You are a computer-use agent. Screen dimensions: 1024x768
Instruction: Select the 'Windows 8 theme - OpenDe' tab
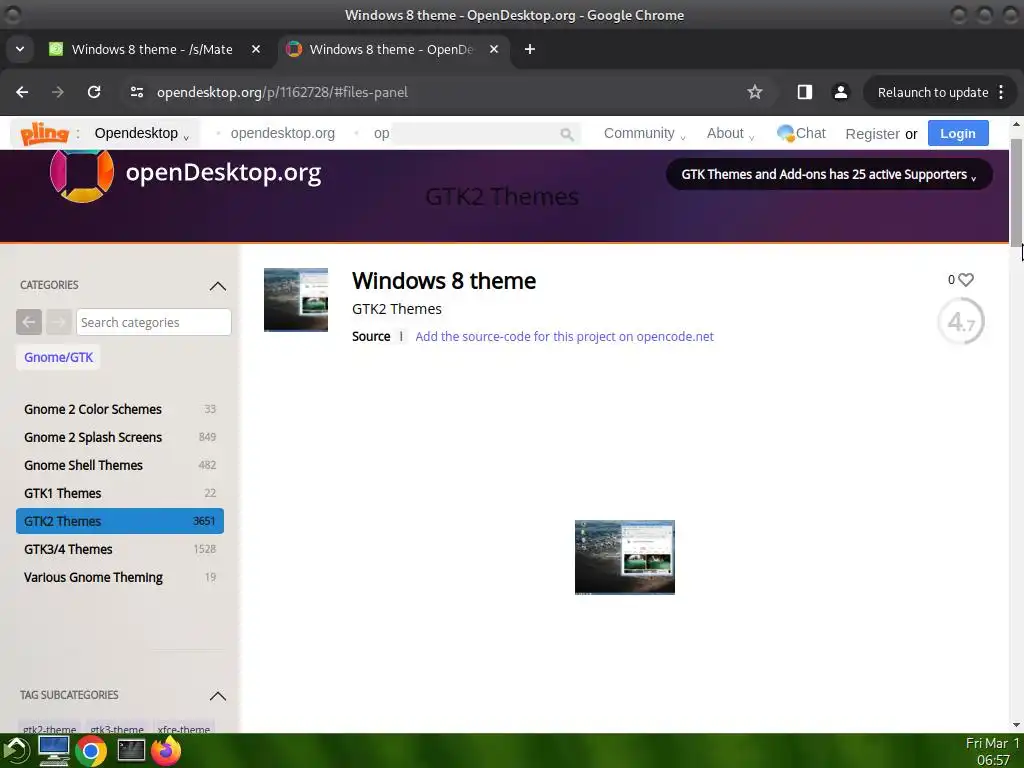(x=394, y=49)
